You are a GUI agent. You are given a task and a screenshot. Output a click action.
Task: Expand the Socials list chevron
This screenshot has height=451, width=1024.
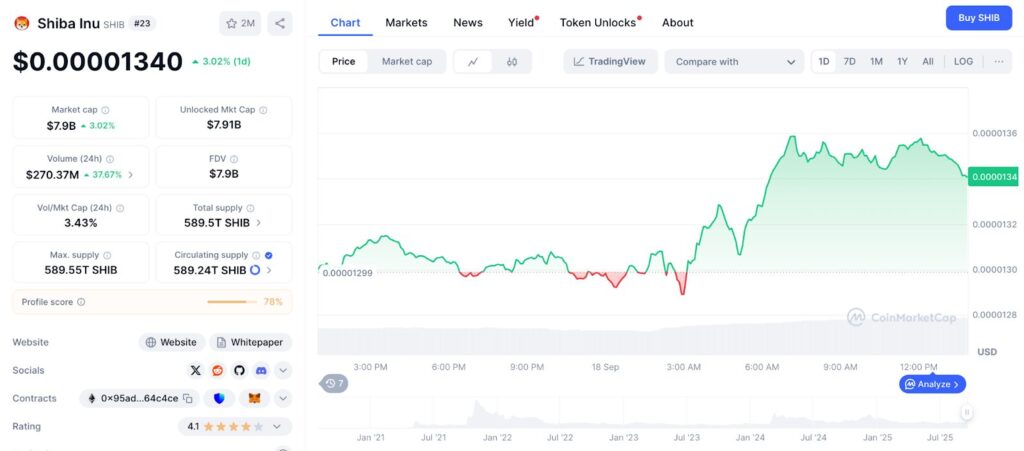(x=283, y=370)
